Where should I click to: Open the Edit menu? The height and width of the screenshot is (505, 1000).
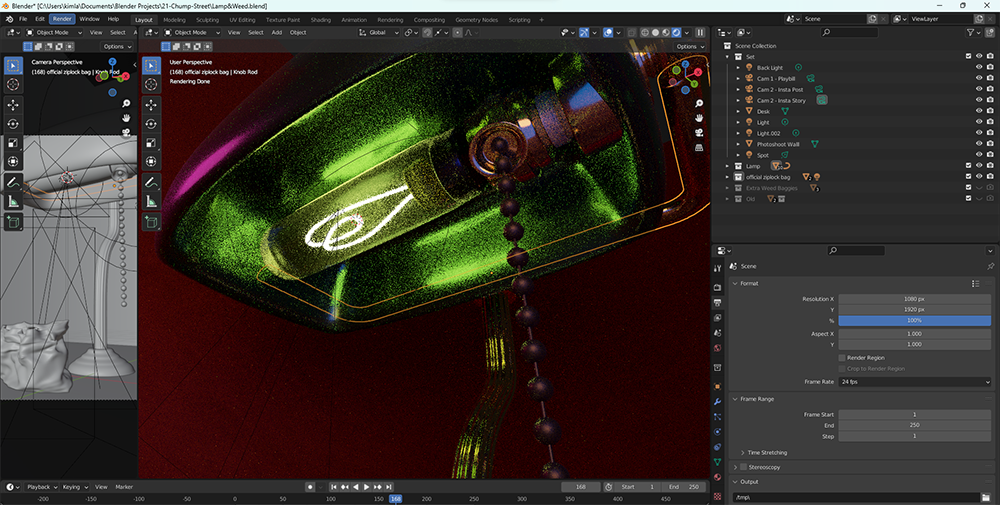pos(40,19)
